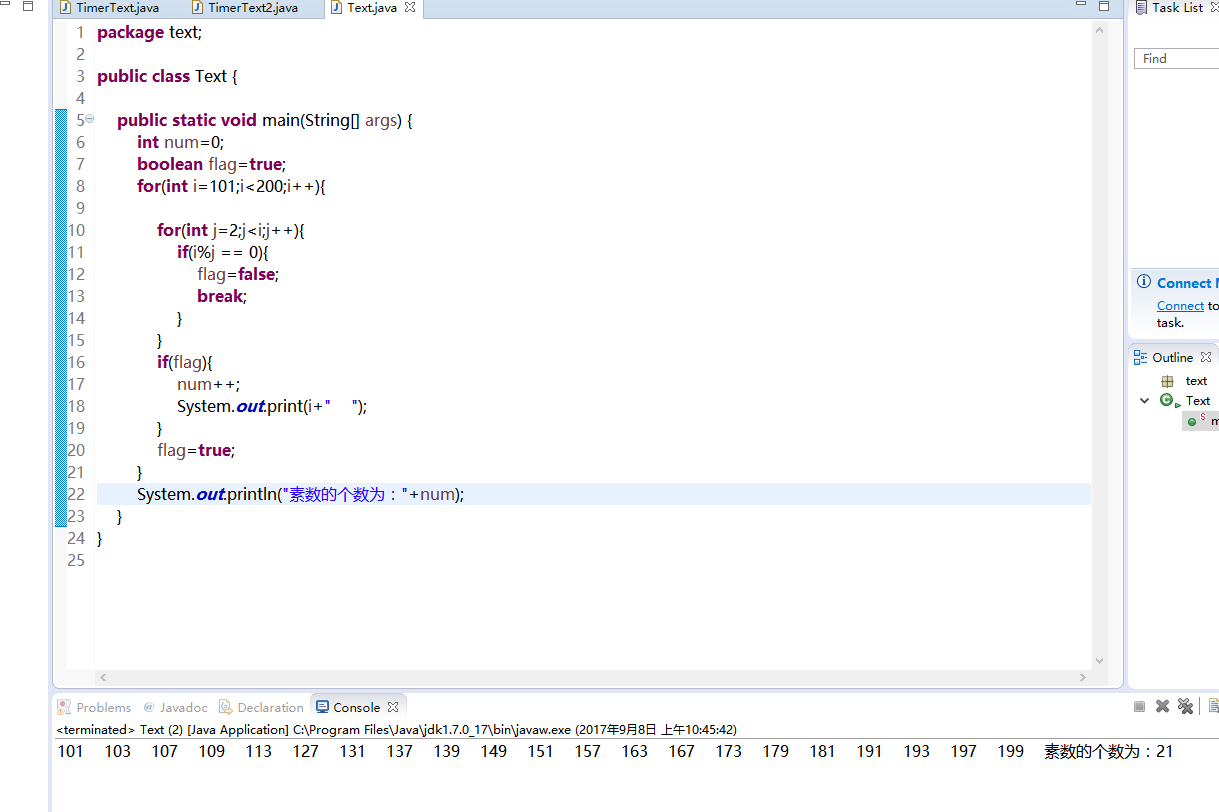Click the Problems view icon
The height and width of the screenshot is (812, 1219).
tap(64, 707)
